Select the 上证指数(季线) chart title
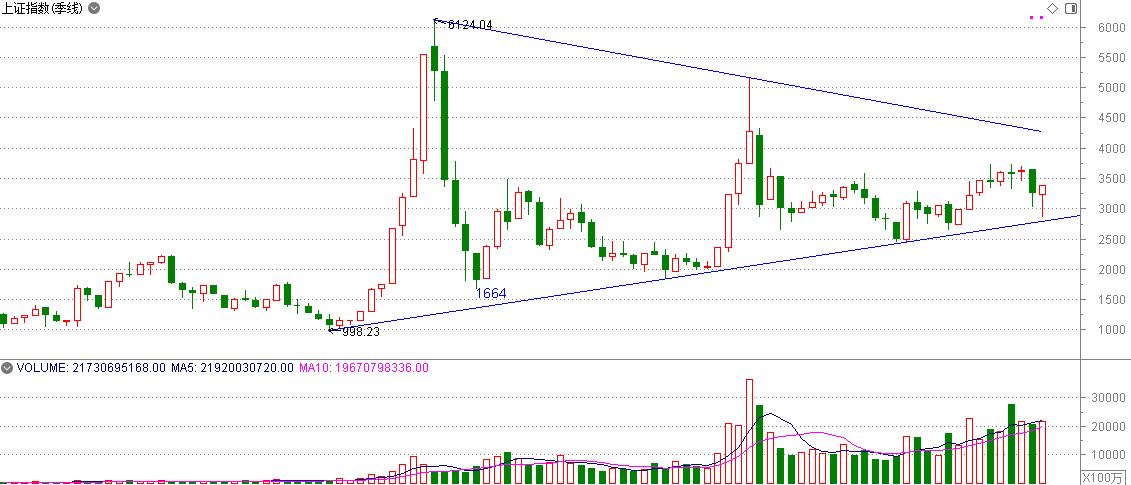 point(43,9)
